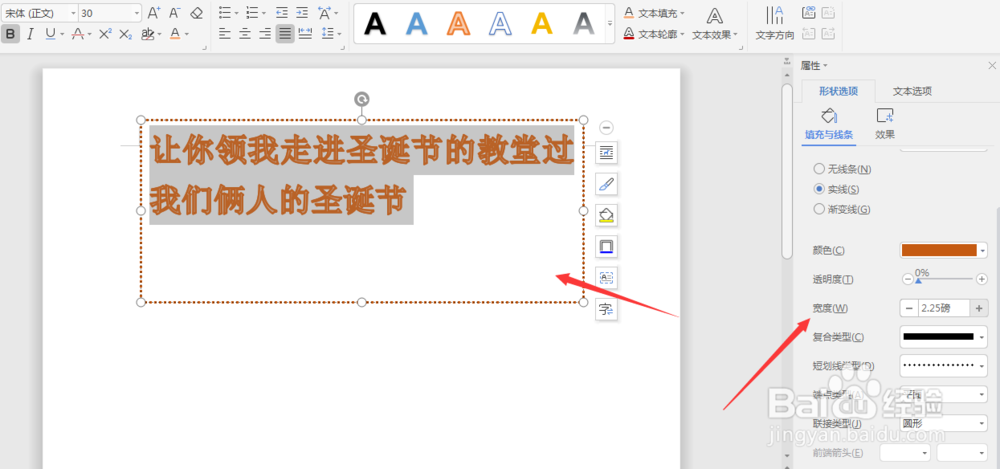Open the 效果 section
This screenshot has height=469, width=1000.
coord(885,124)
